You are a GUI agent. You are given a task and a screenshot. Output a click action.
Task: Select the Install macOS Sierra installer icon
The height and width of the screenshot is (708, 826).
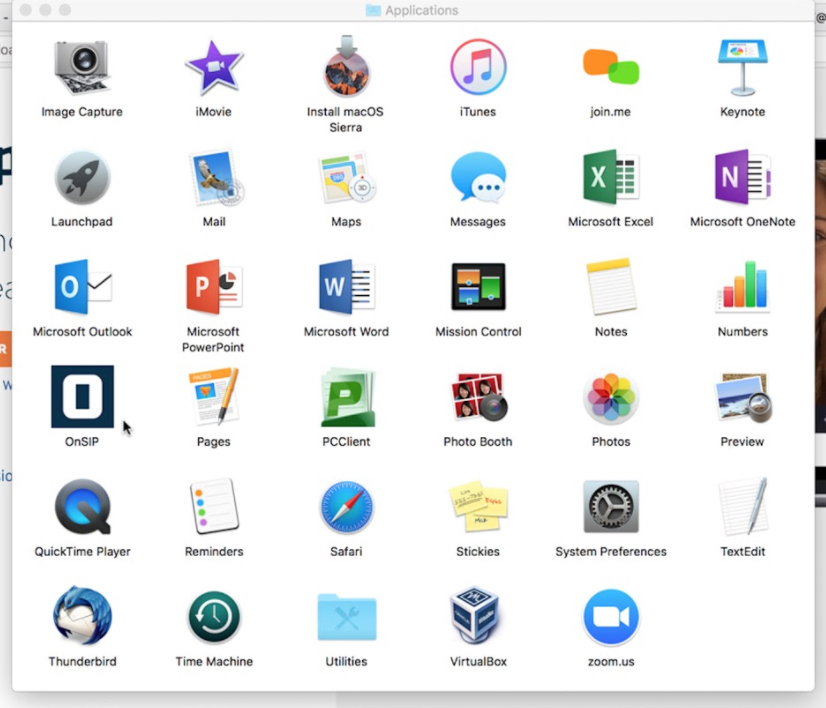tap(346, 66)
